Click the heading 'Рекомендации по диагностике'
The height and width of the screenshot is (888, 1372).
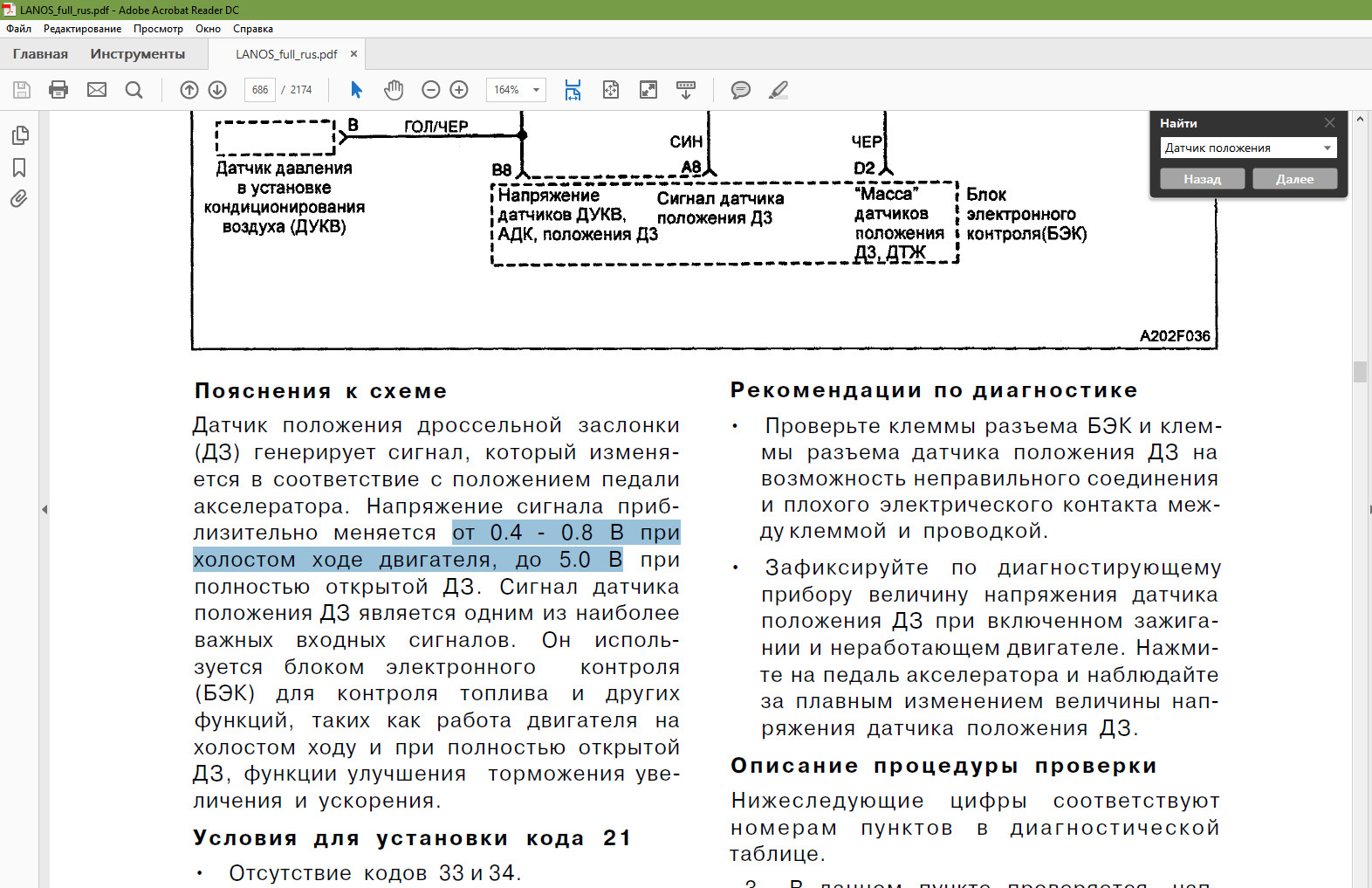935,390
